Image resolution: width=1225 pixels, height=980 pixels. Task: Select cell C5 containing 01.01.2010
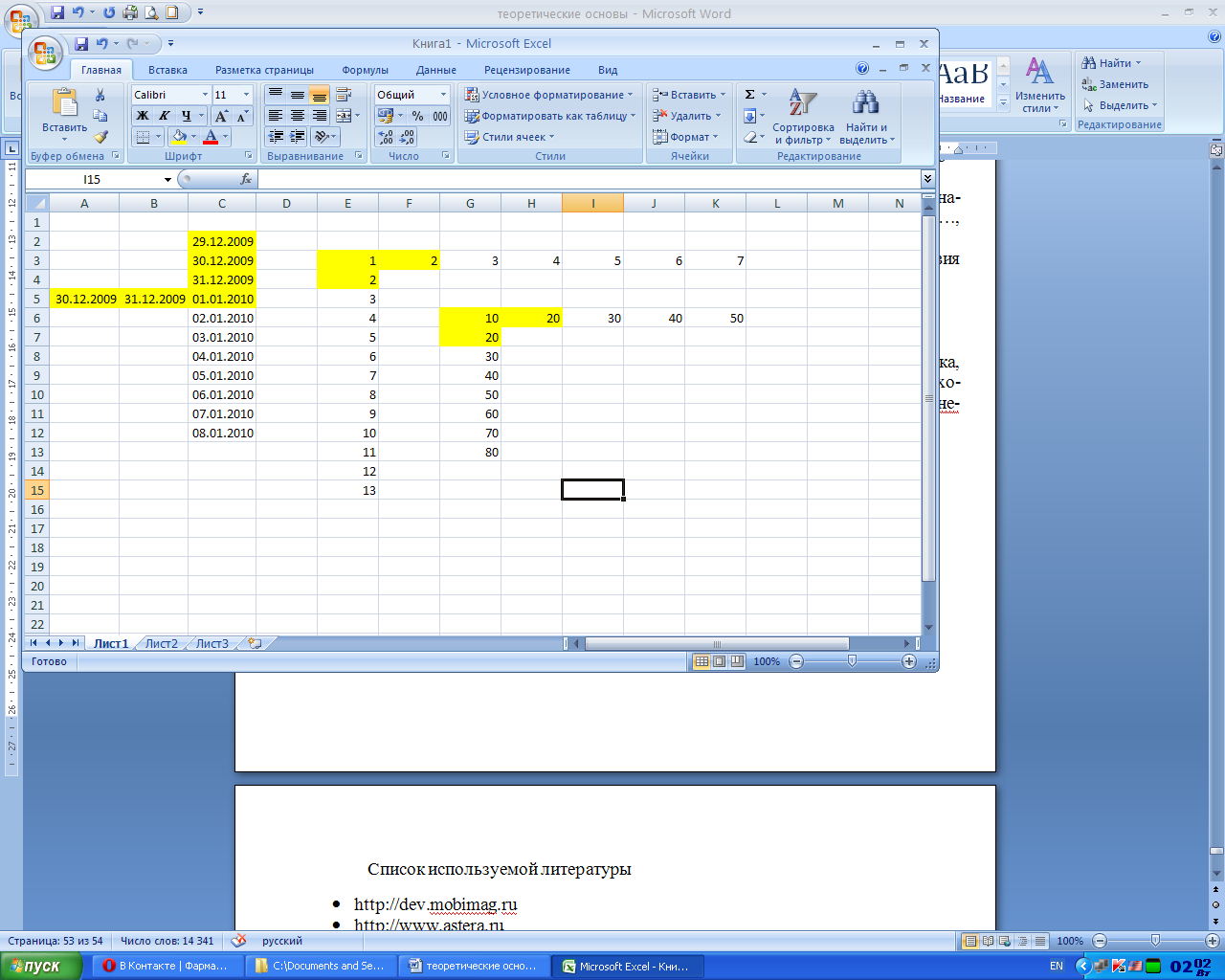pyautogui.click(x=222, y=299)
